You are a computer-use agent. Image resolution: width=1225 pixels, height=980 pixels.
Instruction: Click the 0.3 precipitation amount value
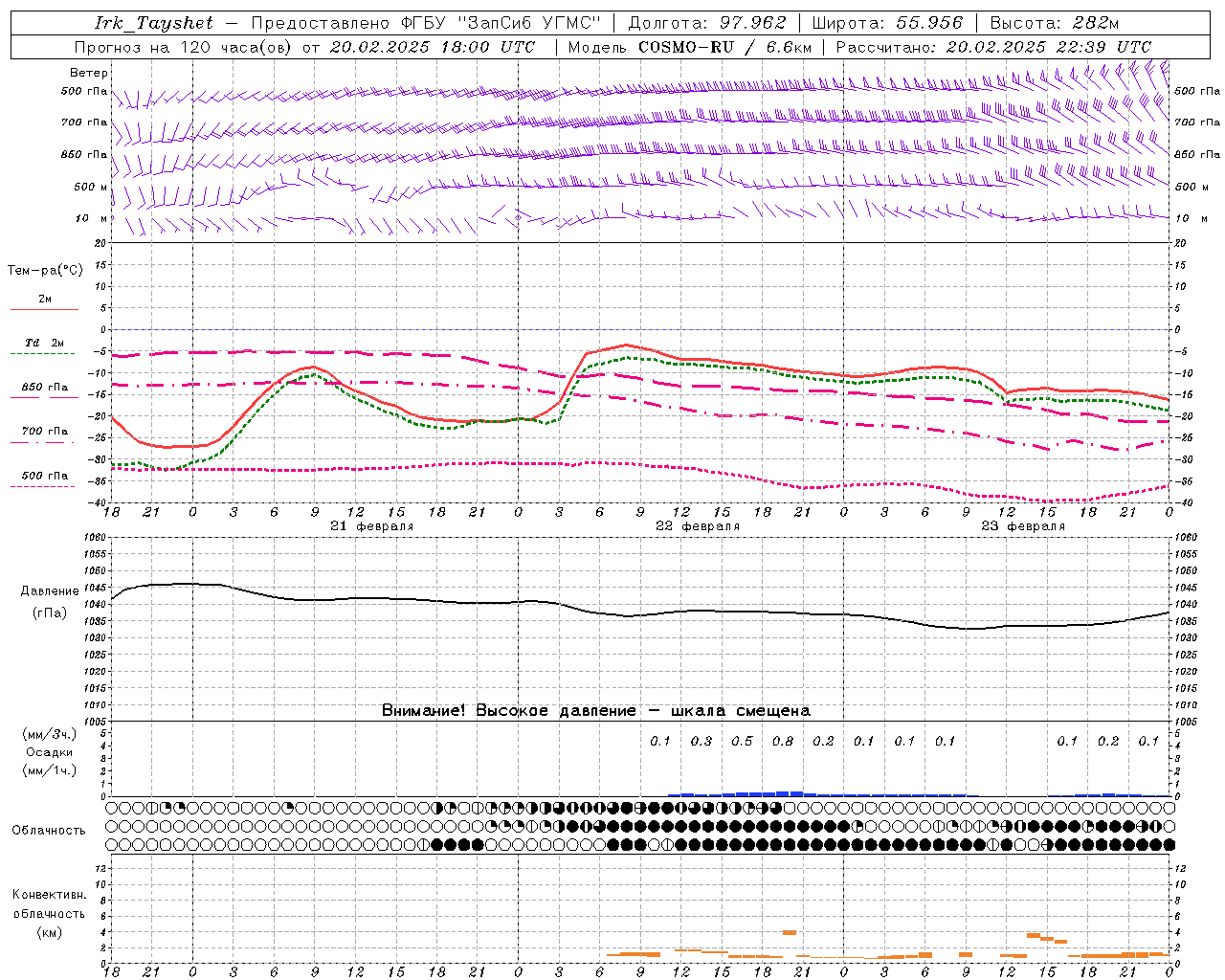click(702, 741)
